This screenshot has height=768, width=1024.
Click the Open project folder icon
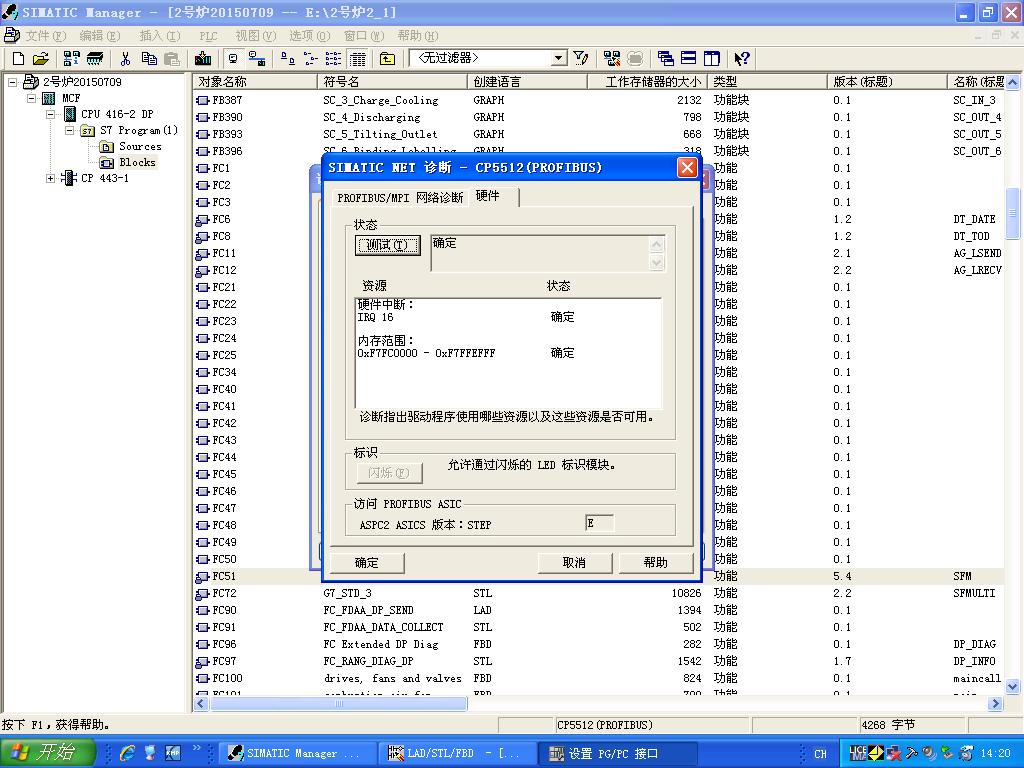pos(40,59)
